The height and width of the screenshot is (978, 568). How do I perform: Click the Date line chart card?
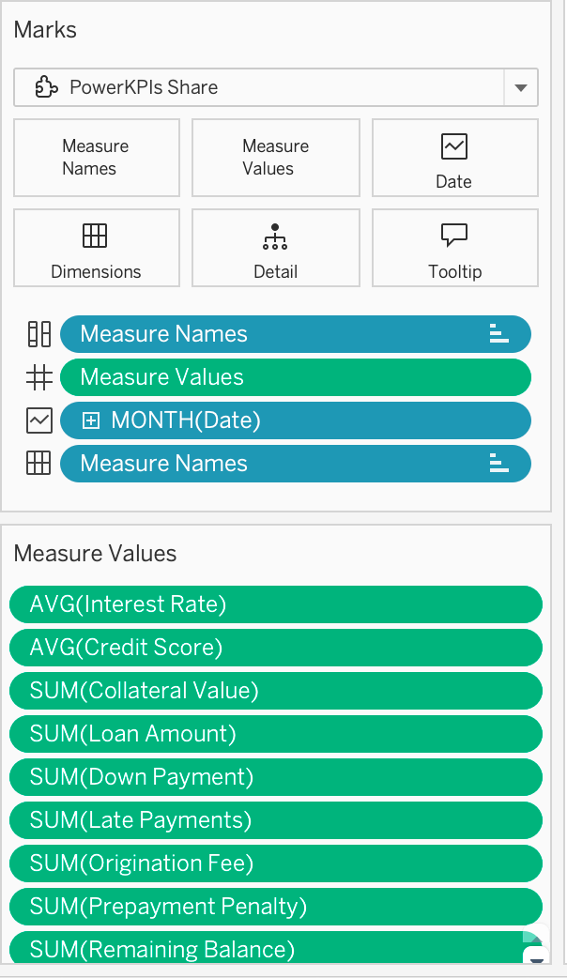click(455, 158)
